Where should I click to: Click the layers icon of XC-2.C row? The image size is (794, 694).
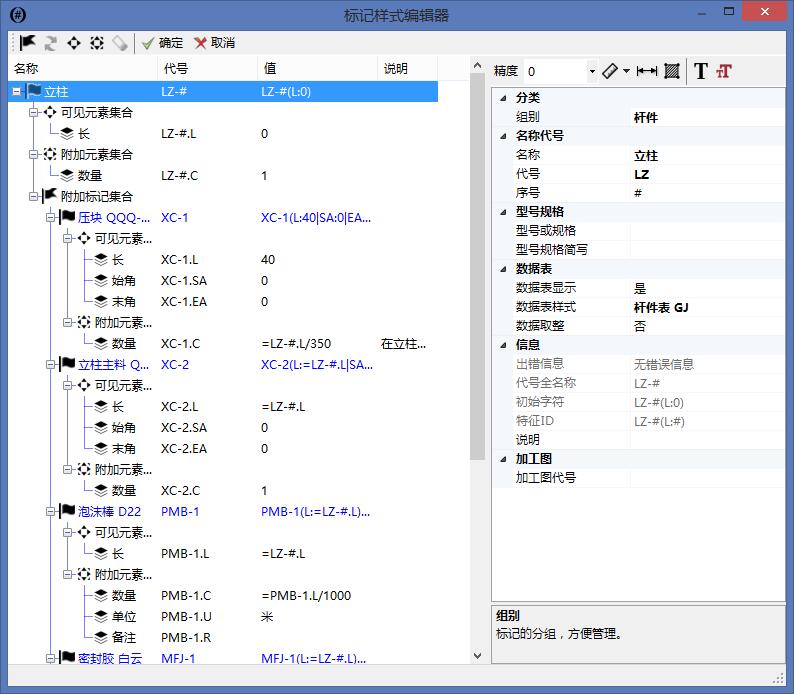[101, 490]
